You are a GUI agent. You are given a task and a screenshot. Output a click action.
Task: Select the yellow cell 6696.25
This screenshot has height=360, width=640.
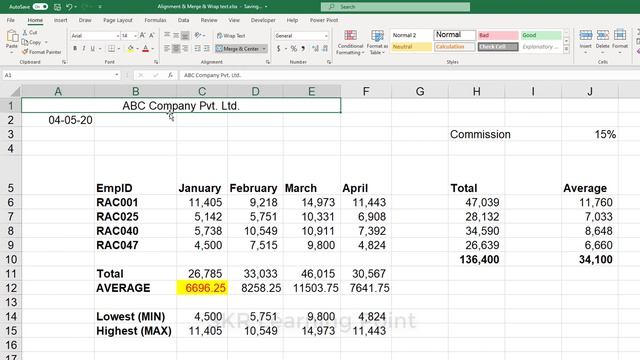pyautogui.click(x=202, y=288)
